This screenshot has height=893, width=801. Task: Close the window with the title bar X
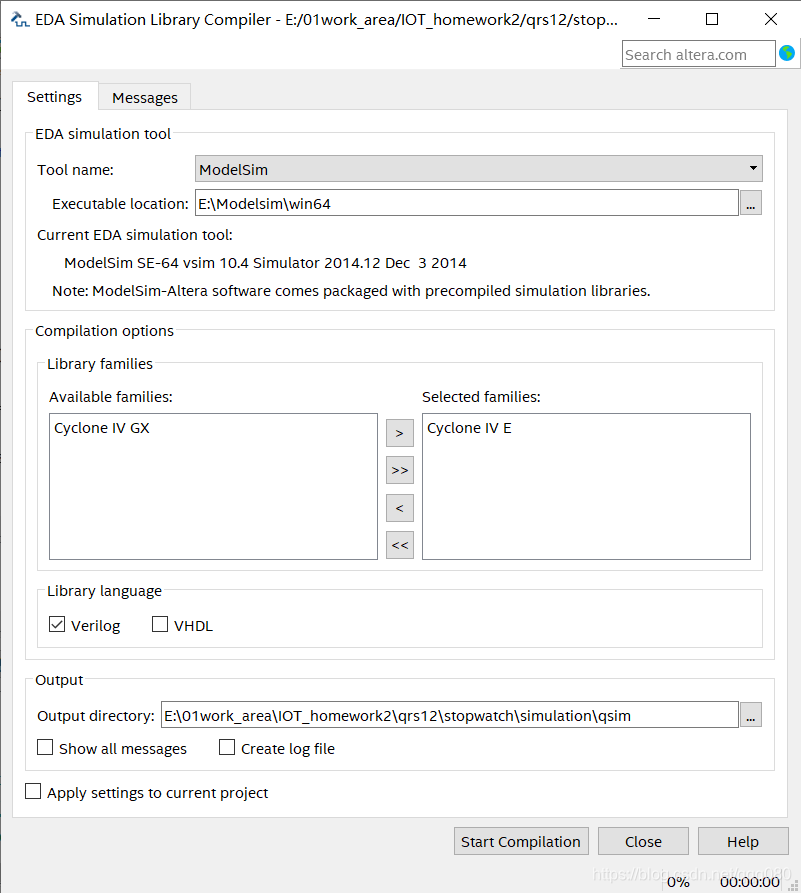[770, 19]
